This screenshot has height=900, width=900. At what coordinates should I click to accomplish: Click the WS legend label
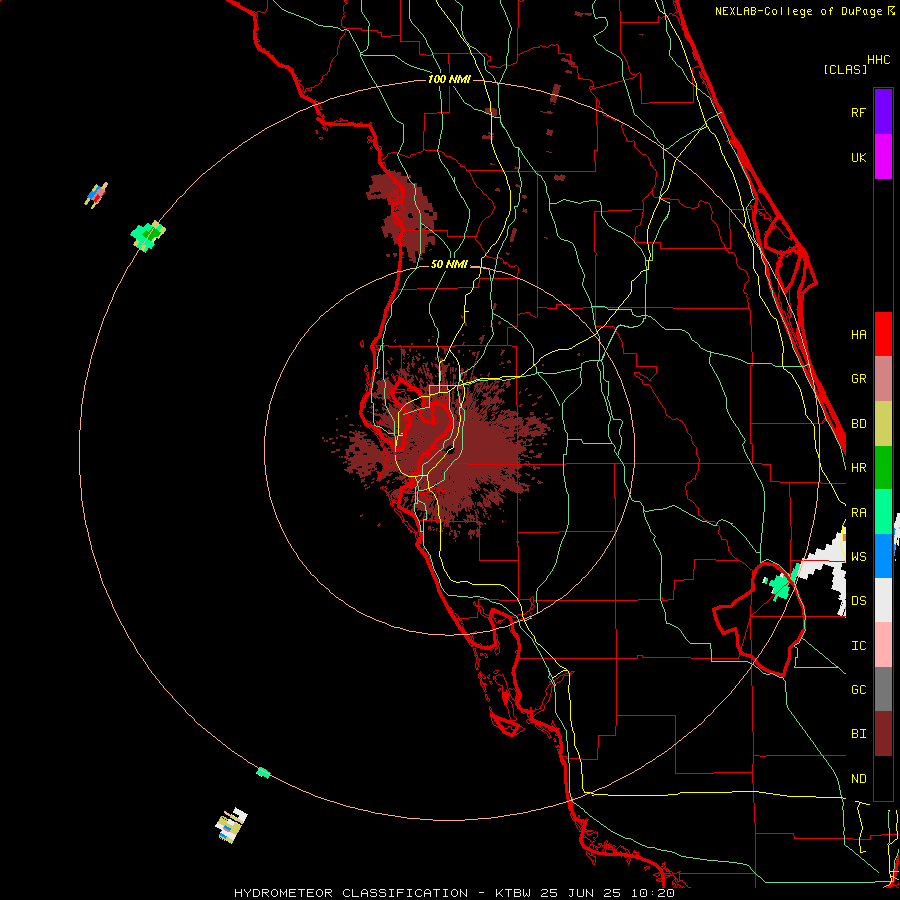coord(858,557)
